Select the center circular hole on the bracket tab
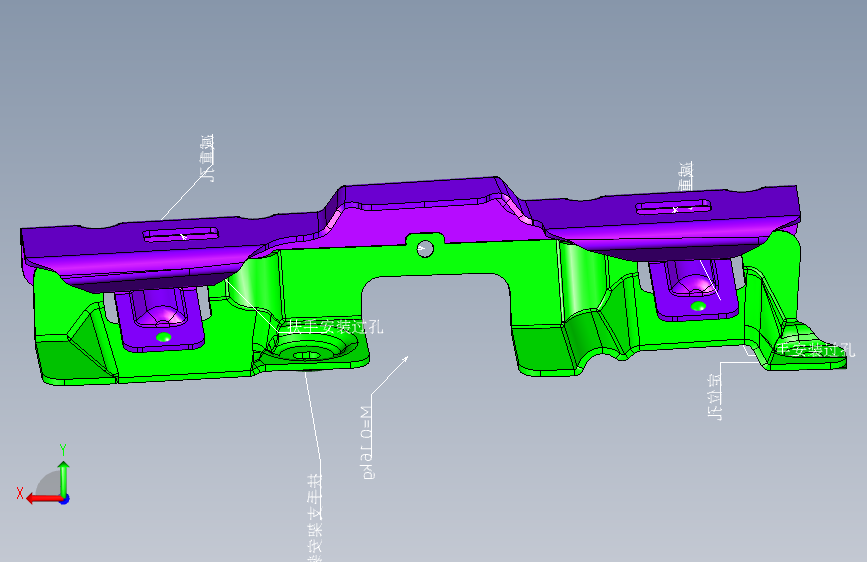The width and height of the screenshot is (867, 562). [425, 248]
